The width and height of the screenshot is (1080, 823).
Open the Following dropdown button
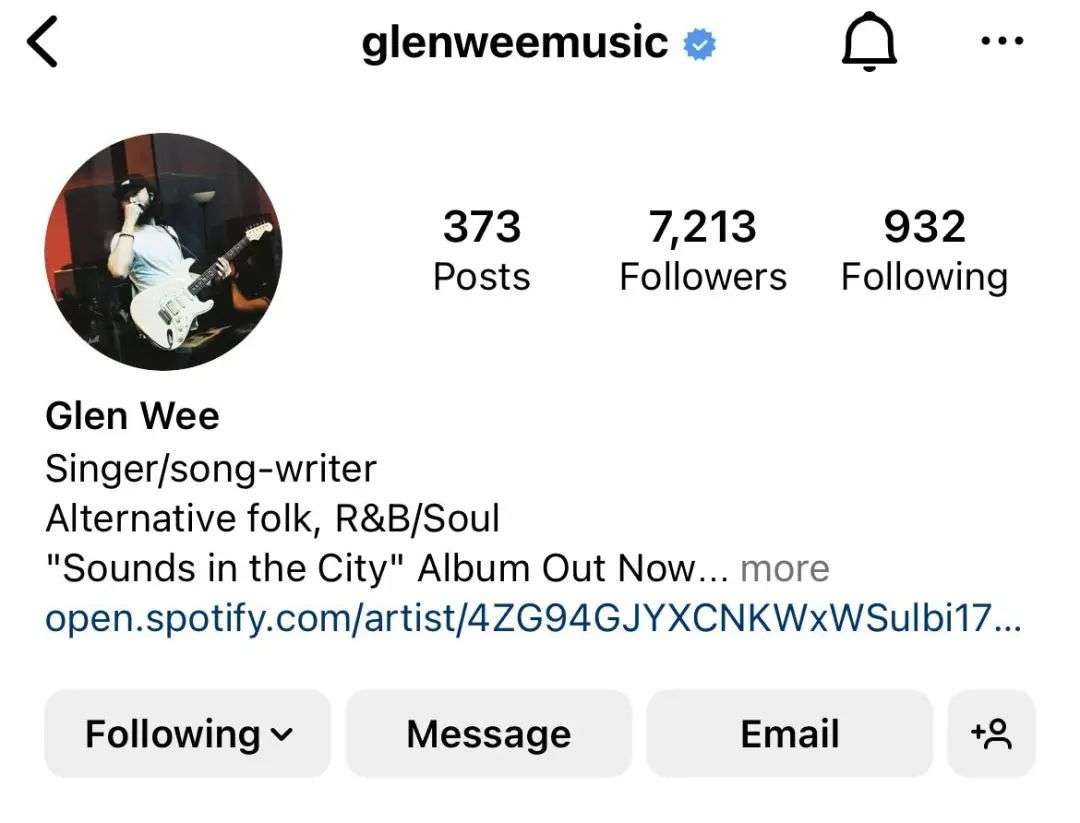[187, 733]
